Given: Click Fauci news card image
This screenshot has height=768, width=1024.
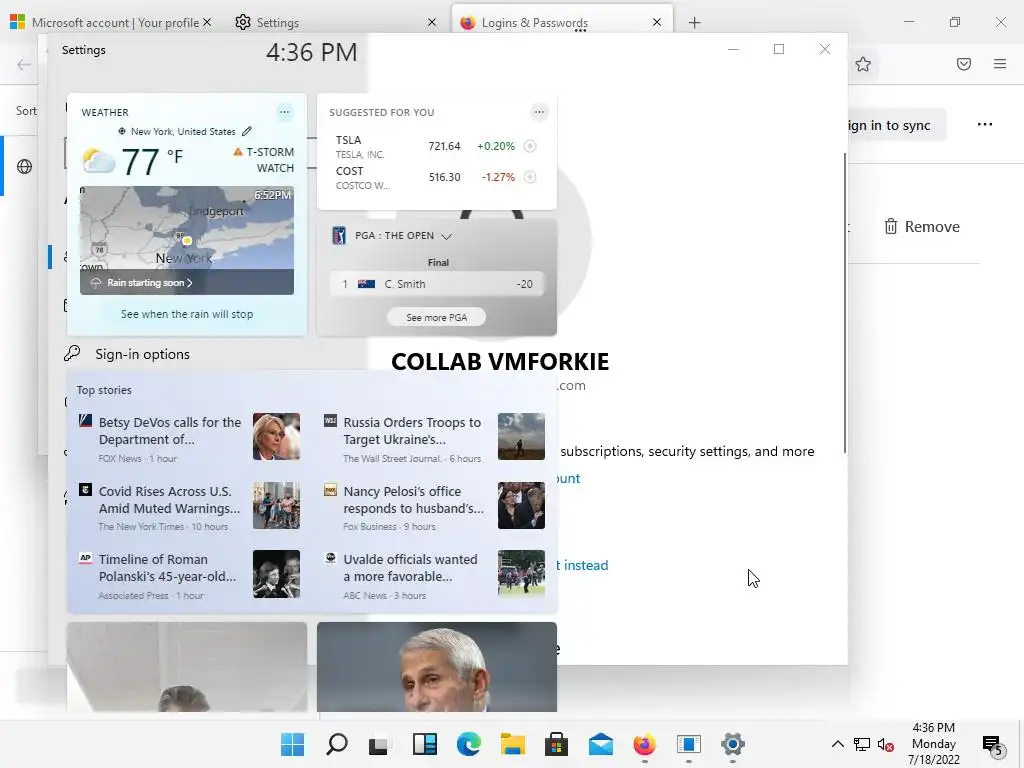Looking at the screenshot, I should [437, 667].
